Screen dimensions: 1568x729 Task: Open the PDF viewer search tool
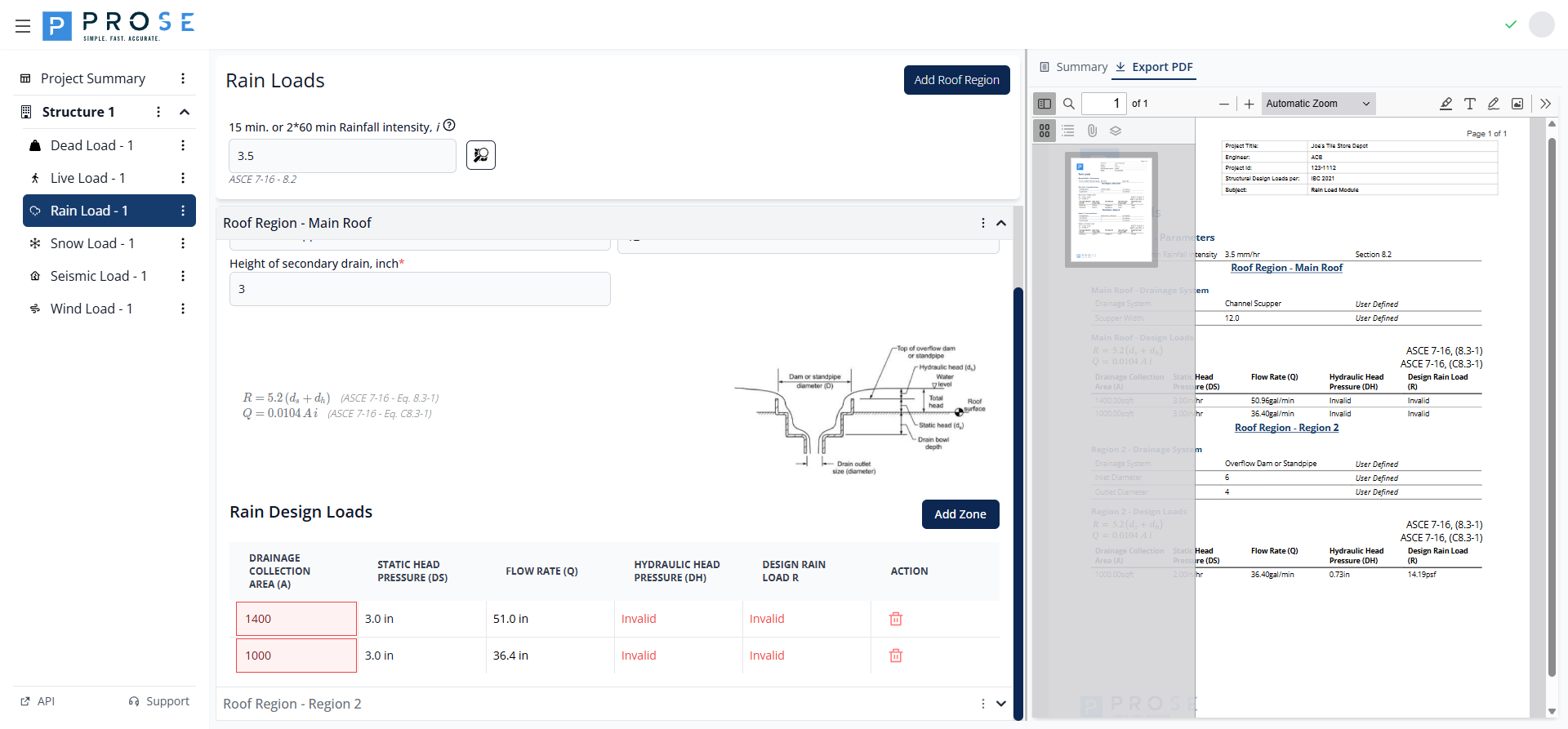click(x=1068, y=104)
